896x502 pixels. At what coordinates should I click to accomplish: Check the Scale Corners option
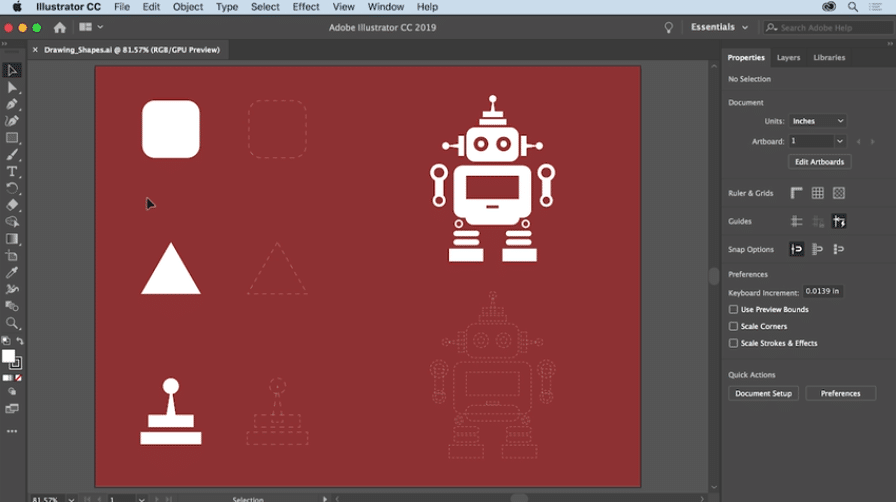(733, 327)
